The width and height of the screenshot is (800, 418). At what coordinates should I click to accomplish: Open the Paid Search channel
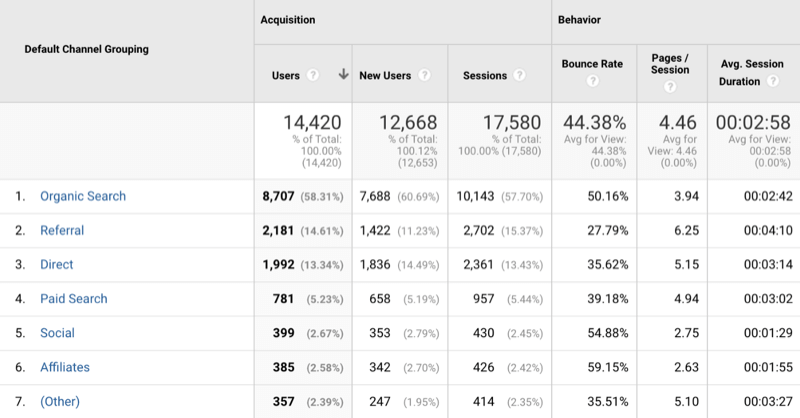coord(73,299)
